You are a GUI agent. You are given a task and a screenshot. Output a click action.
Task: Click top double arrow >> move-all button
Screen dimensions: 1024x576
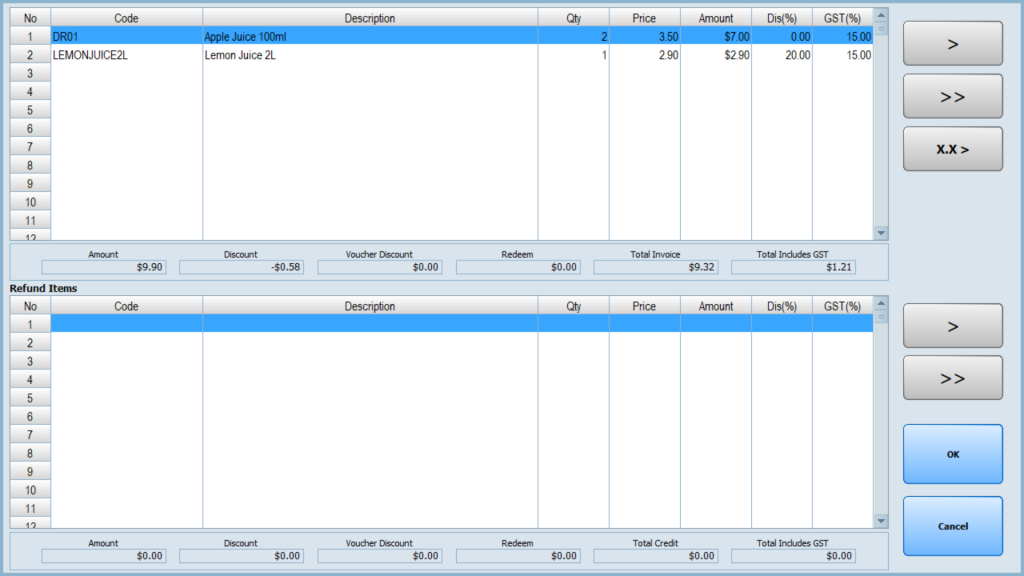(x=952, y=96)
